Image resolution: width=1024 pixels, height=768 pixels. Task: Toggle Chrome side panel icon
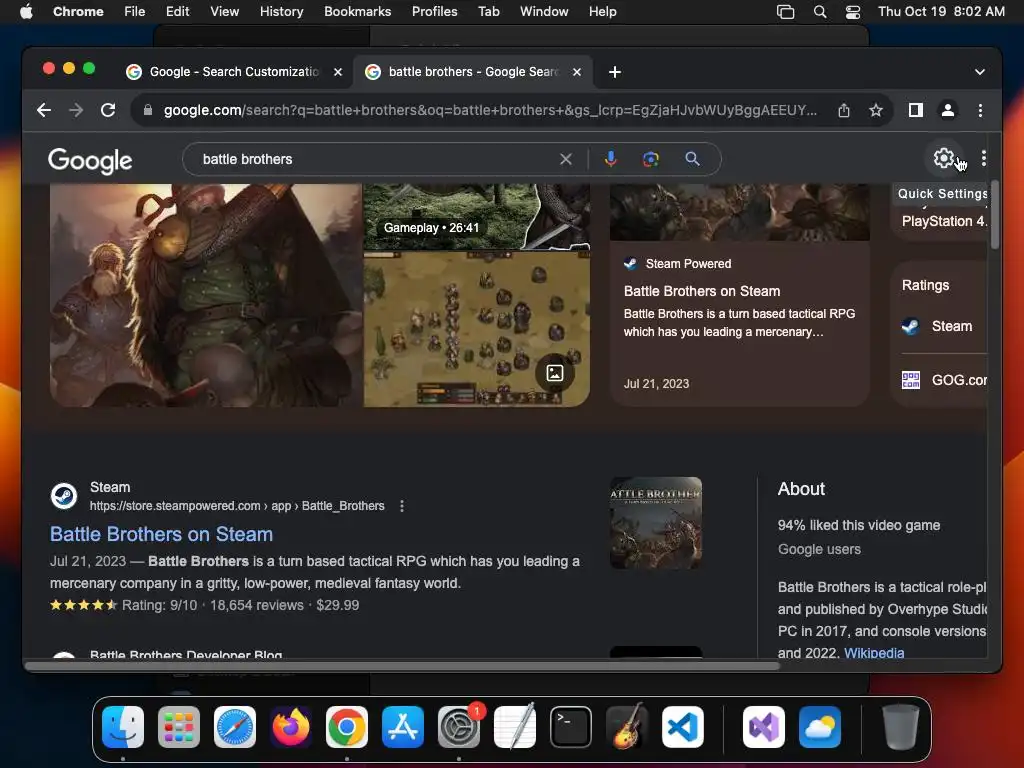[916, 110]
